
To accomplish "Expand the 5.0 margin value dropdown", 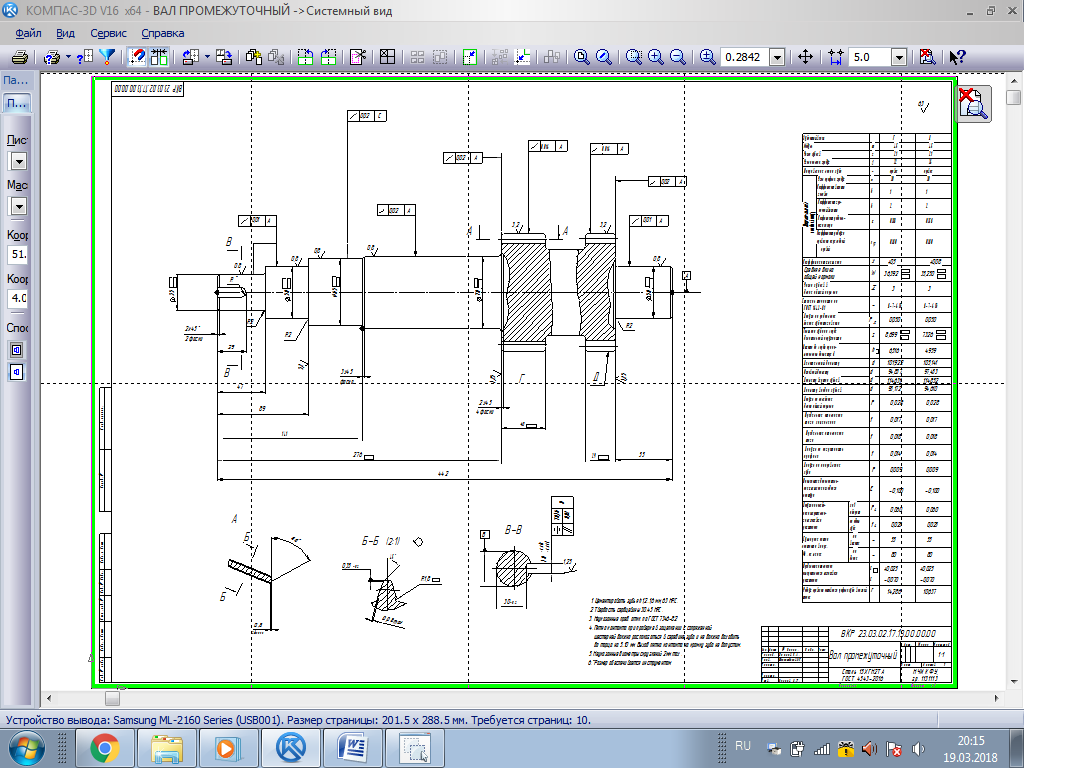I will point(898,57).
